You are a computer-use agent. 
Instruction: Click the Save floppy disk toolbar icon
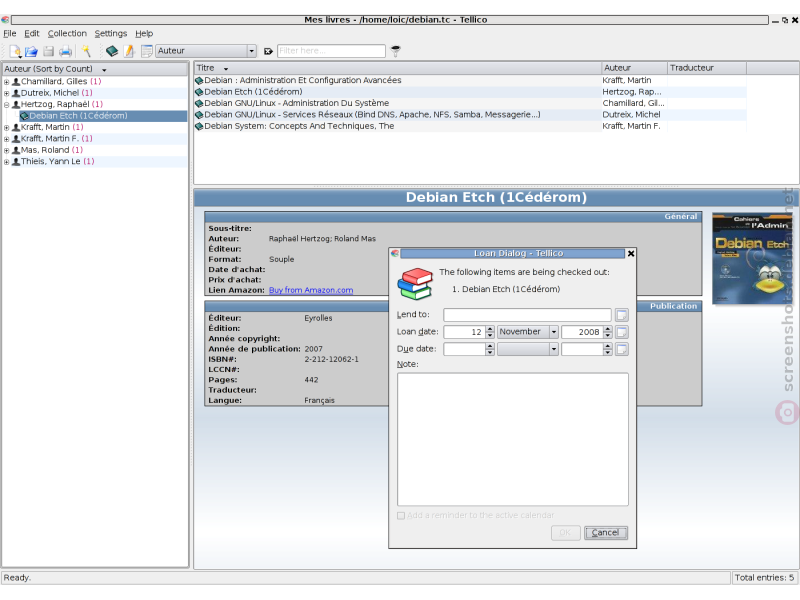pyautogui.click(x=48, y=51)
